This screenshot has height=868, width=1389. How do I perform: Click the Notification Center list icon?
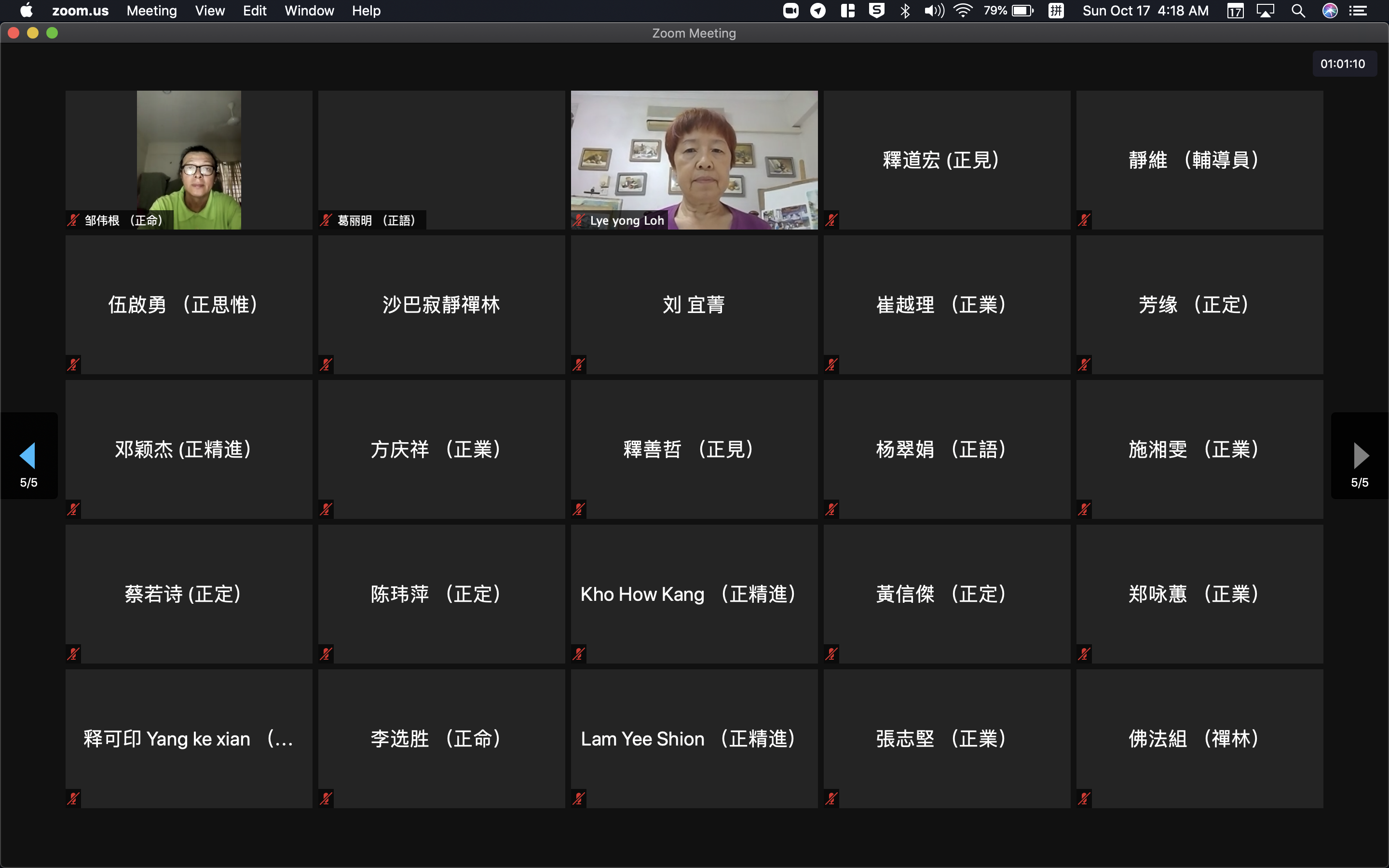[x=1358, y=11]
